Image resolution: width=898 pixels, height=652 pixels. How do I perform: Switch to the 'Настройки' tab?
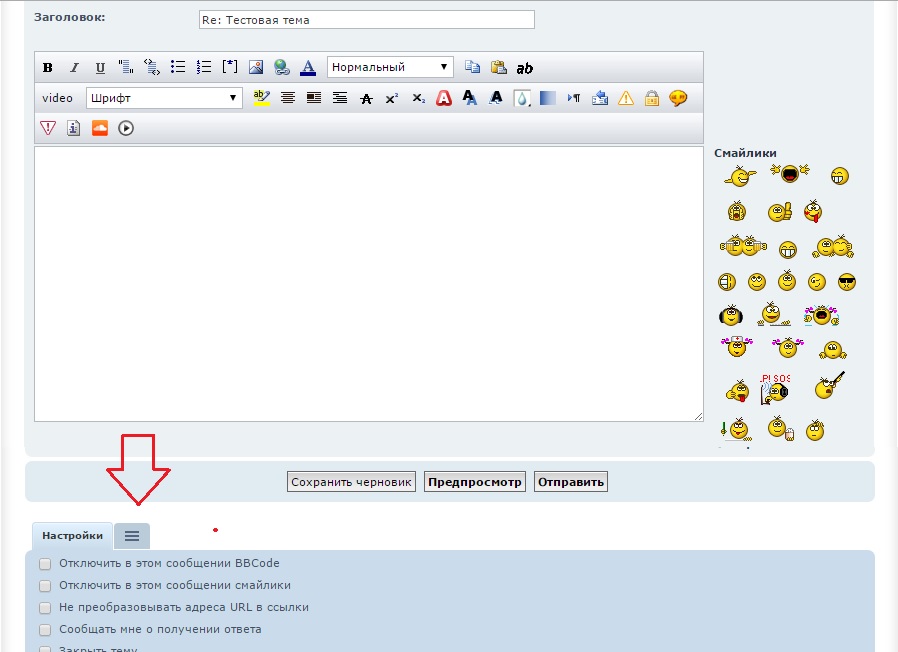point(72,536)
